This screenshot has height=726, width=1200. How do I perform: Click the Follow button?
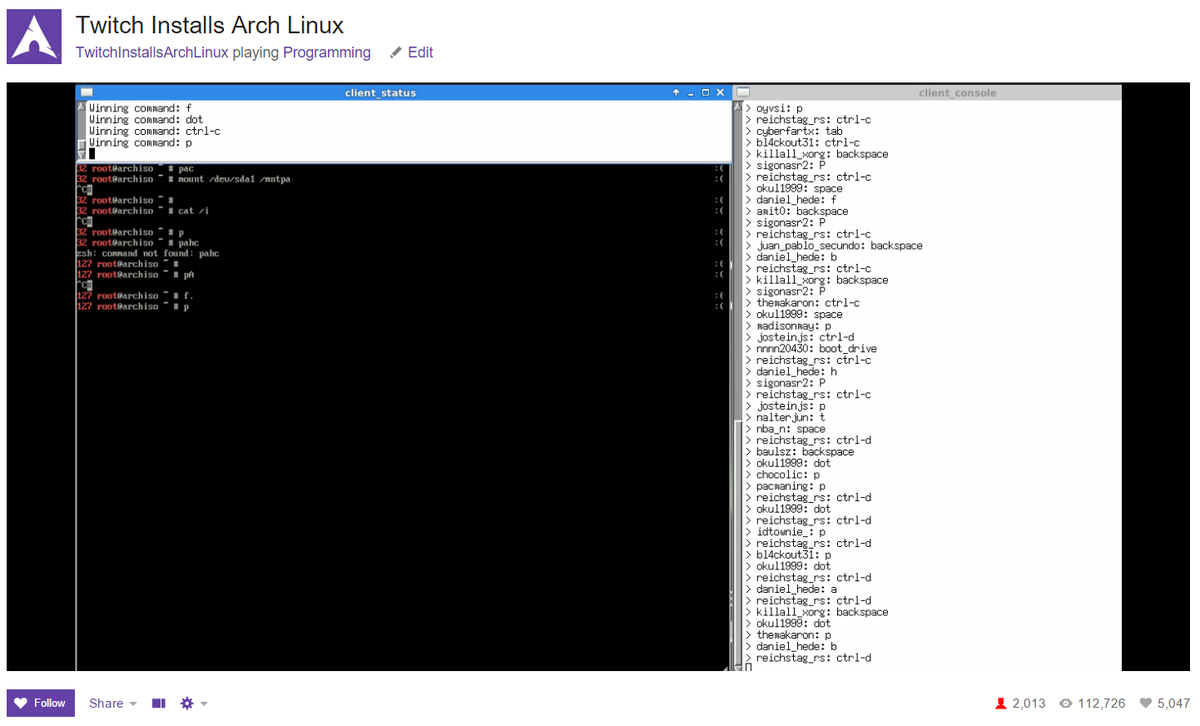pyautogui.click(x=40, y=703)
